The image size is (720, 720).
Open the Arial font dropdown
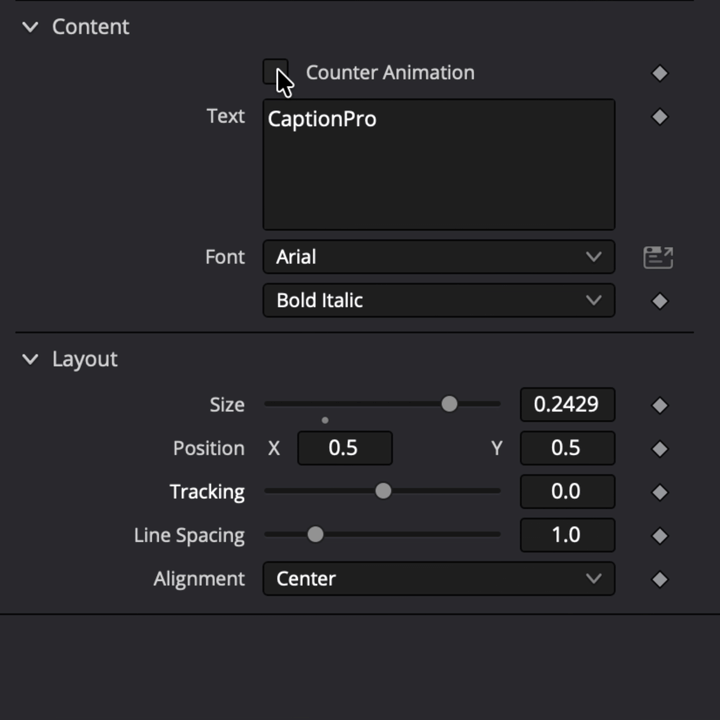click(x=439, y=257)
